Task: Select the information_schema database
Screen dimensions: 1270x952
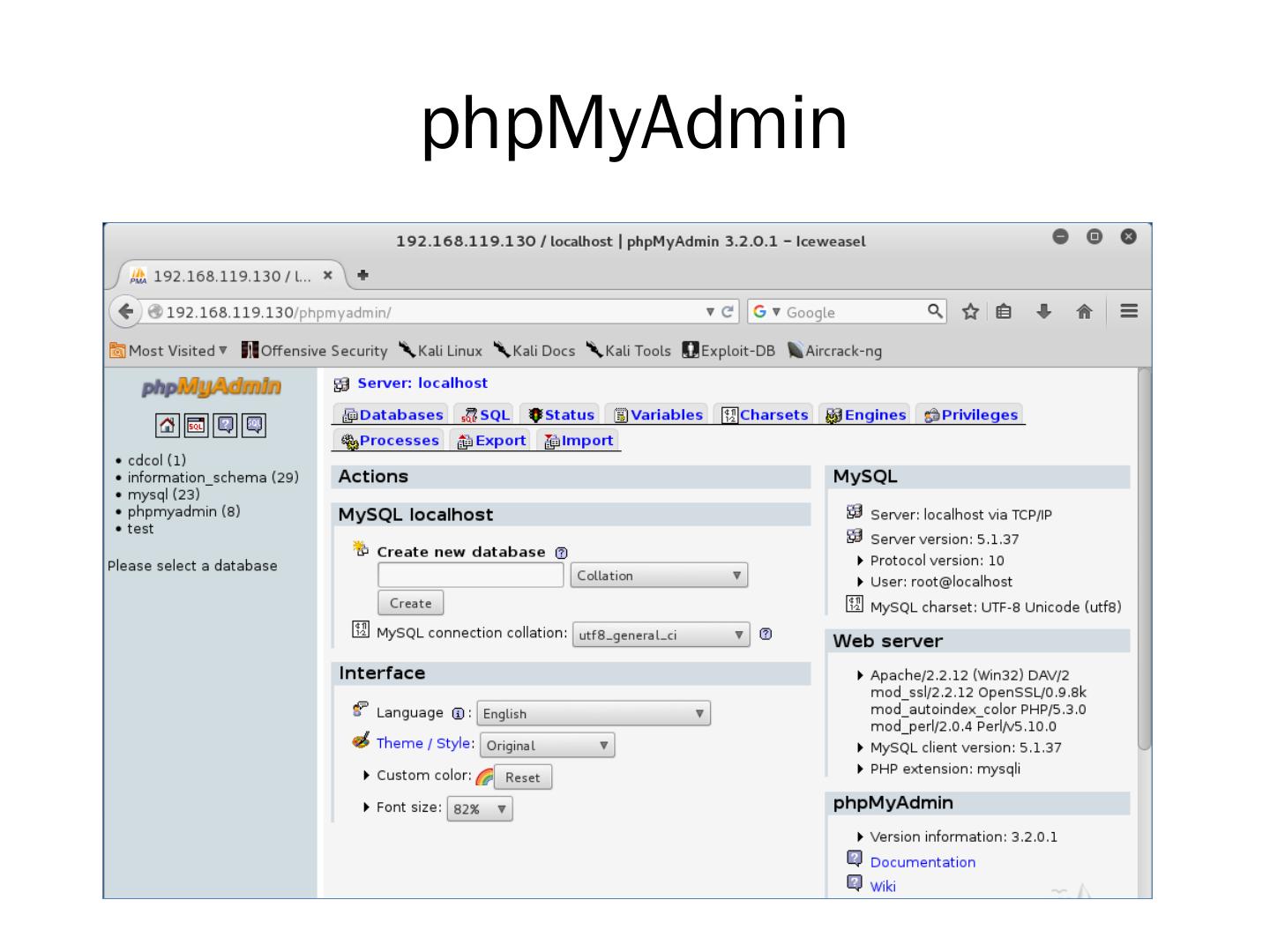Action: (x=213, y=478)
